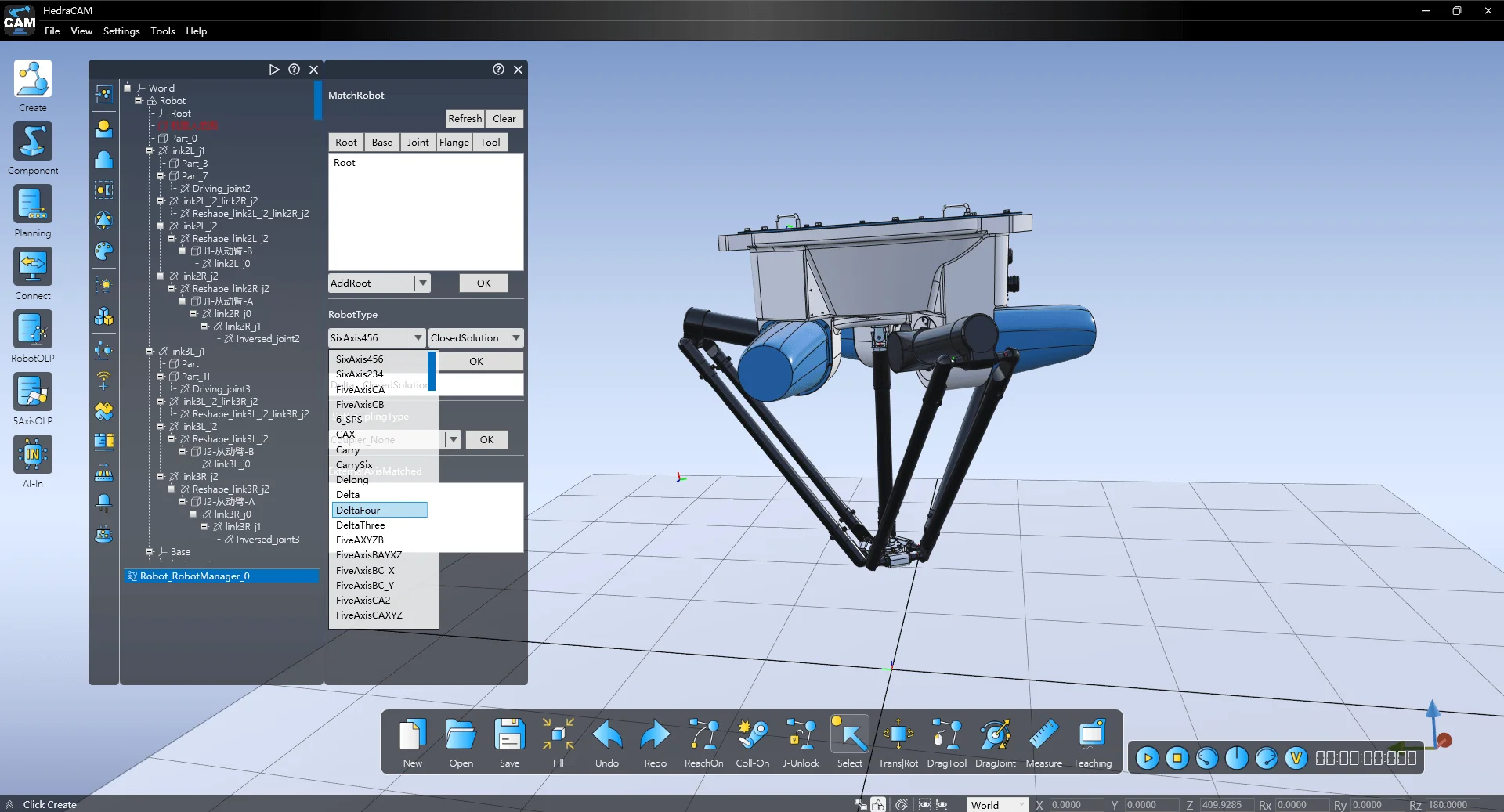
Task: Open the Tools menu
Action: tap(163, 31)
